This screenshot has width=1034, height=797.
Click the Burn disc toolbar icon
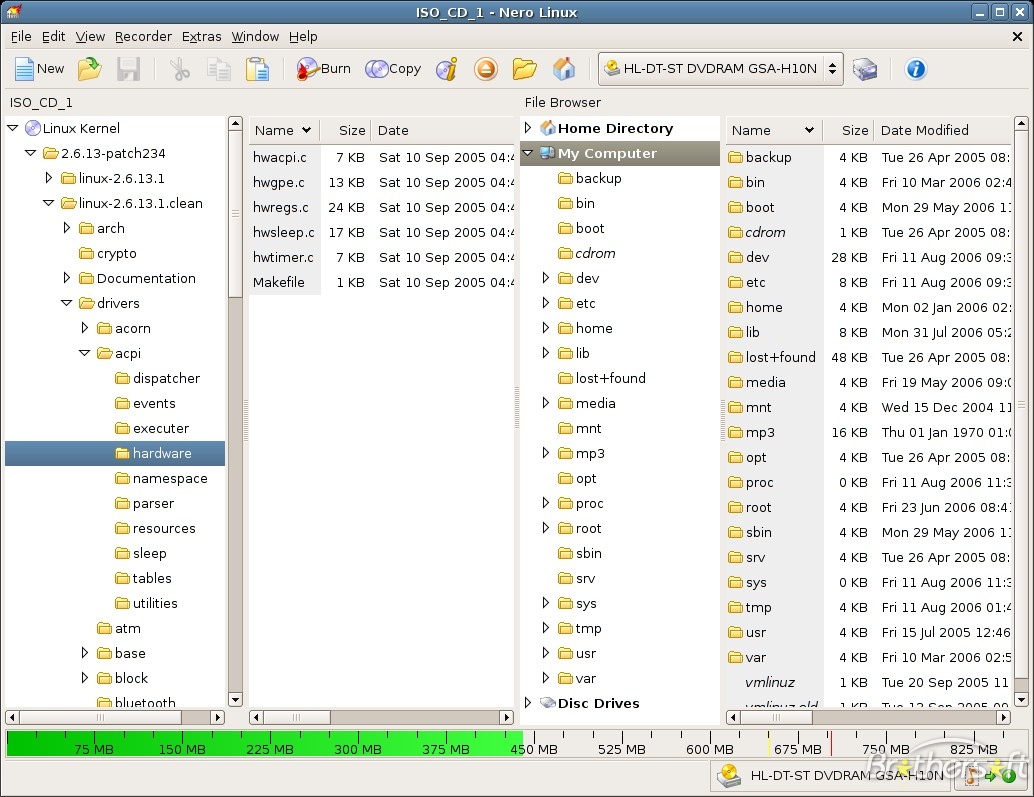[x=323, y=69]
